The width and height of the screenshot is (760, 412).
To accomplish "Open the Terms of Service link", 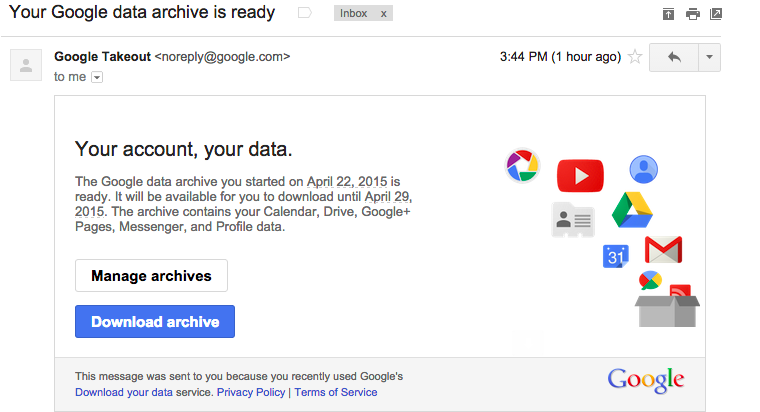I will [x=335, y=392].
